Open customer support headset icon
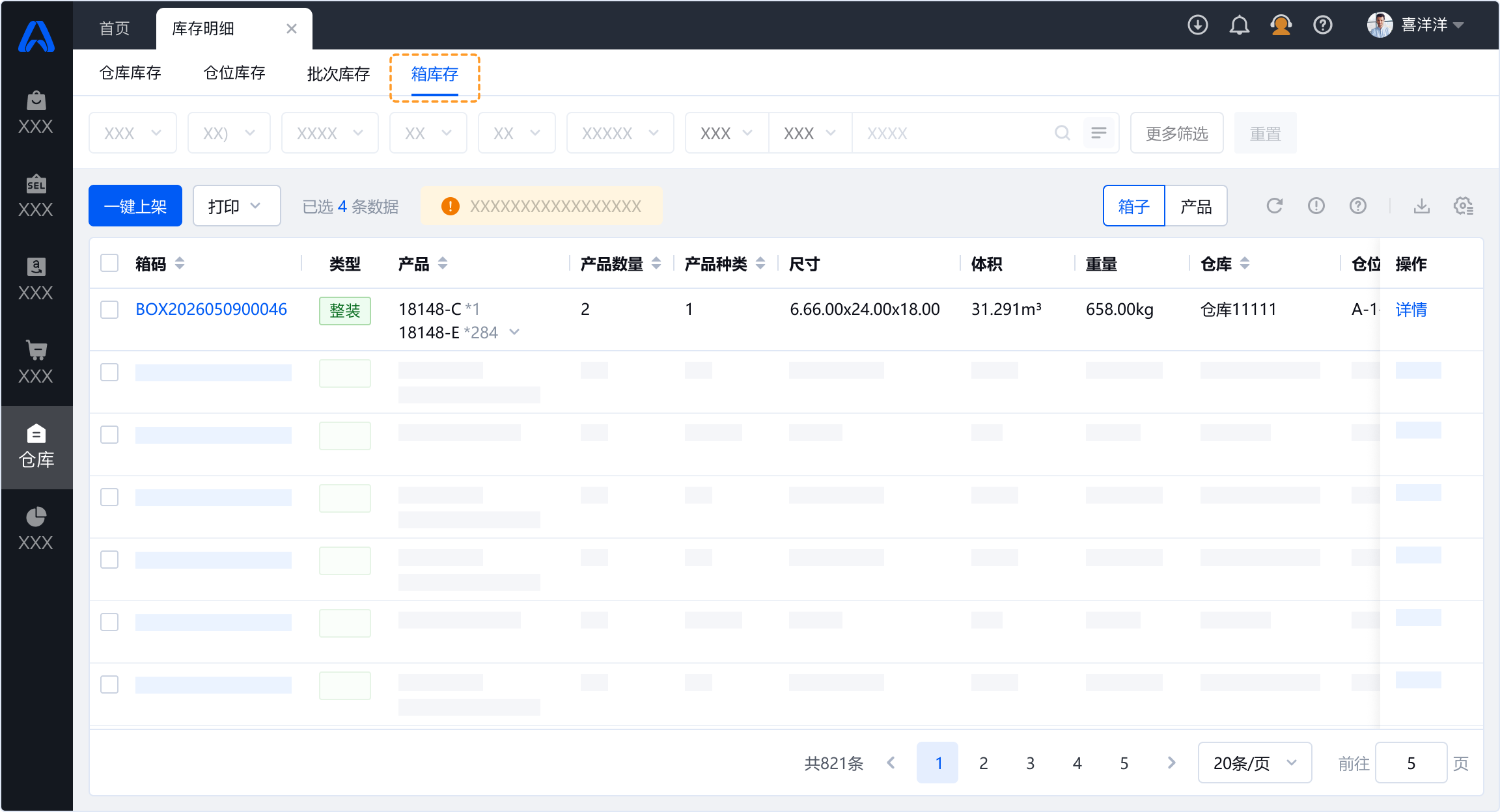Image resolution: width=1500 pixels, height=812 pixels. tap(1281, 25)
